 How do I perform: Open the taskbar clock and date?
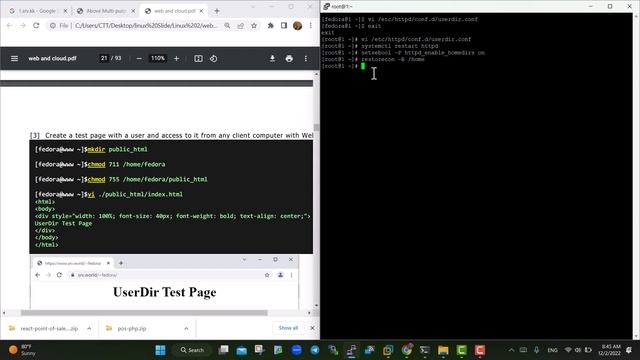coord(609,350)
